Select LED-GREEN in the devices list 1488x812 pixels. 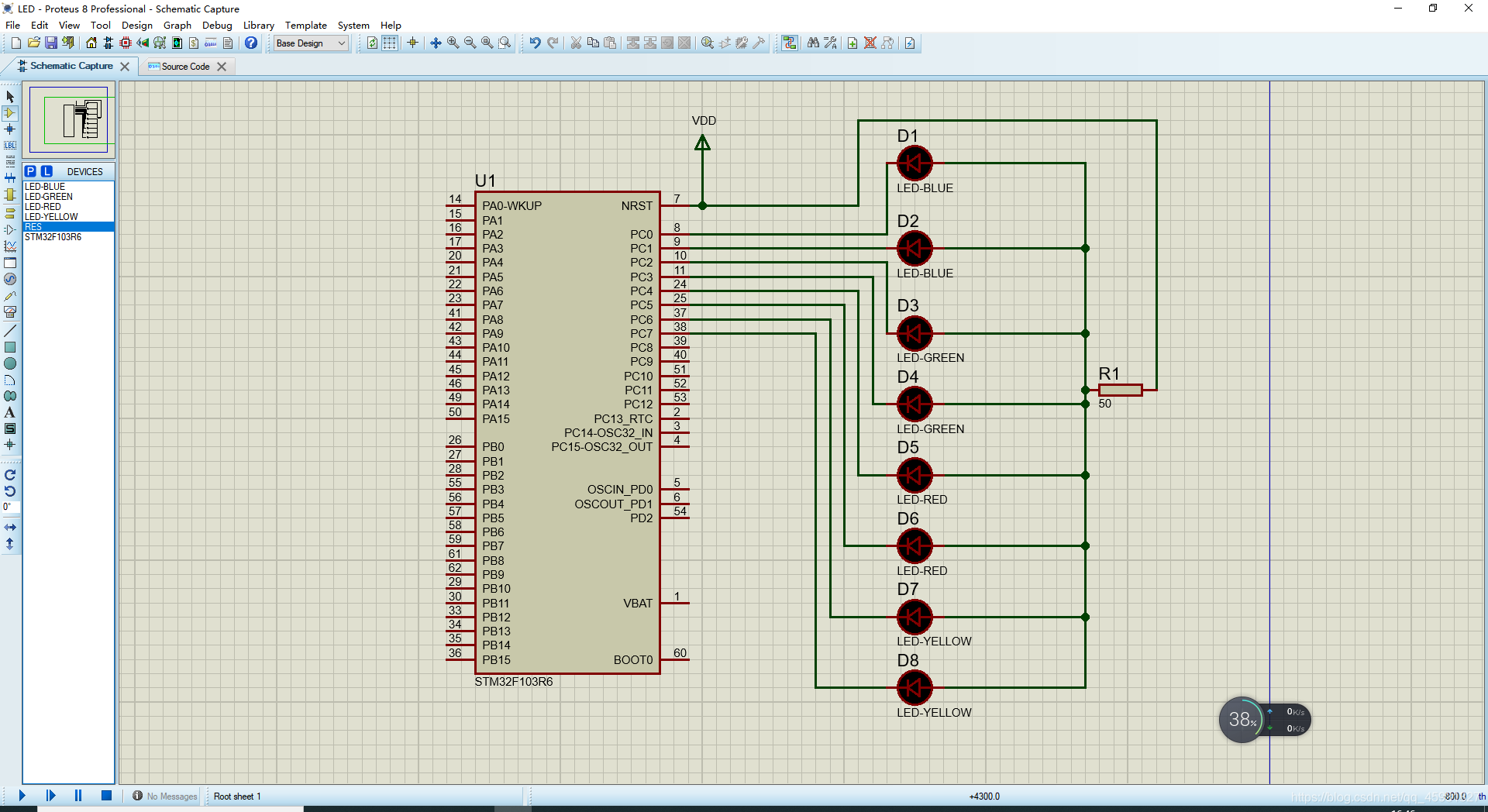coord(68,197)
